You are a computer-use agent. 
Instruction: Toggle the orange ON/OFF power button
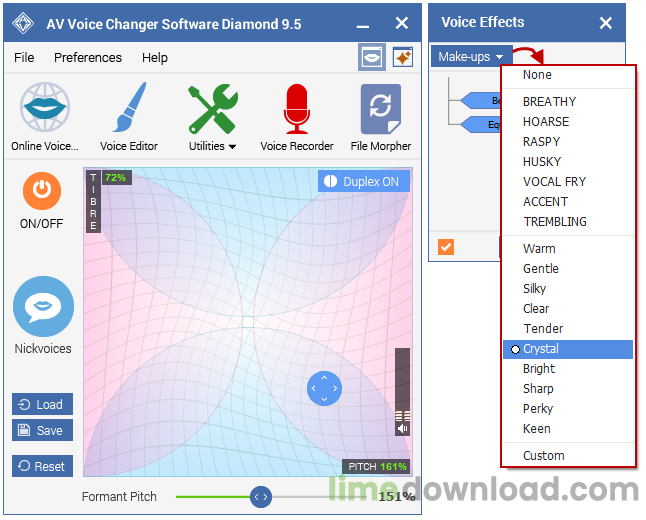(x=42, y=191)
